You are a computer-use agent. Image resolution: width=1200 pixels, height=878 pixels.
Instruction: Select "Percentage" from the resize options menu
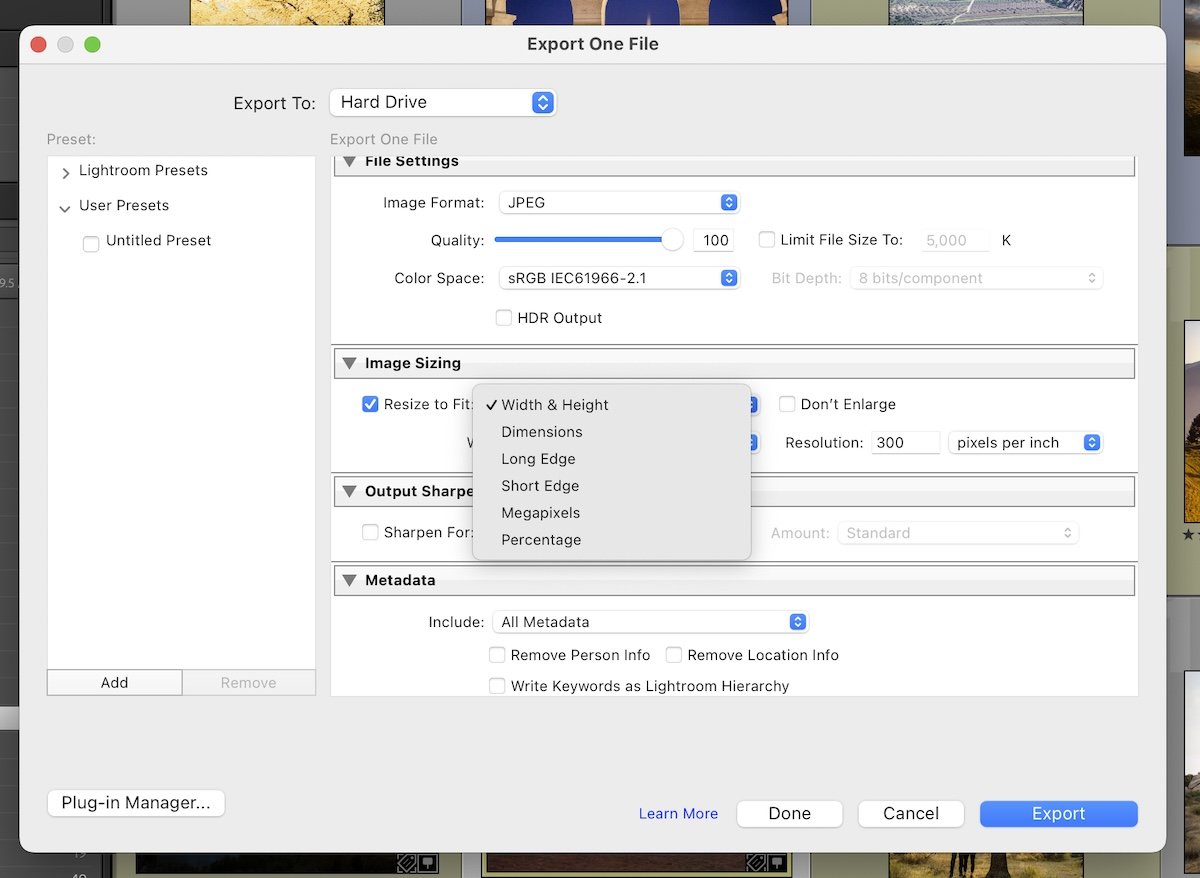(x=541, y=539)
